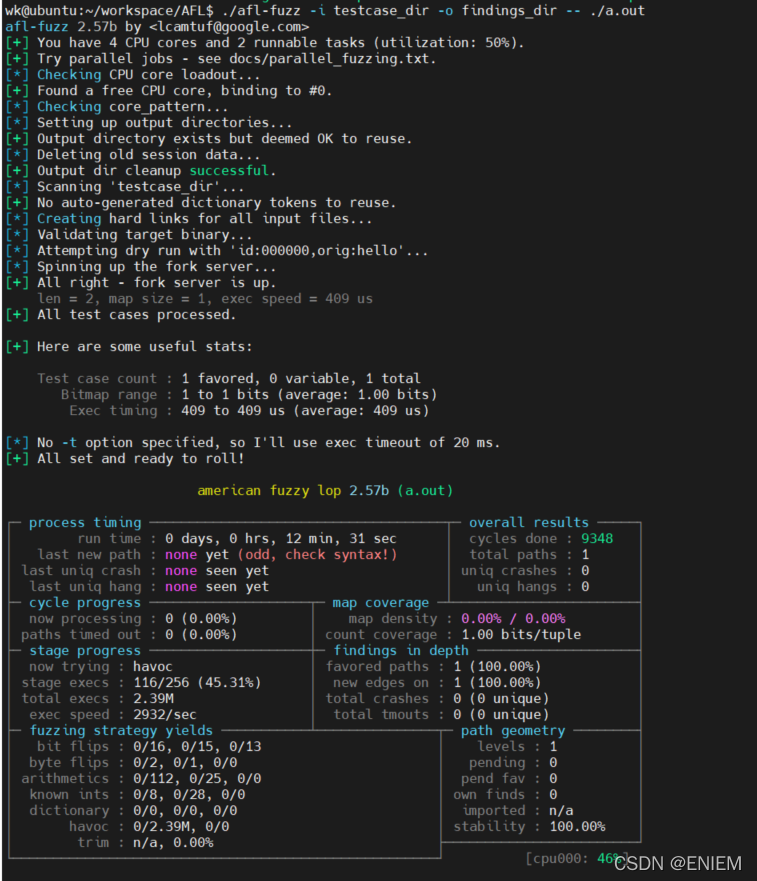Click the 'Test case count' stats row

[x=229, y=379]
